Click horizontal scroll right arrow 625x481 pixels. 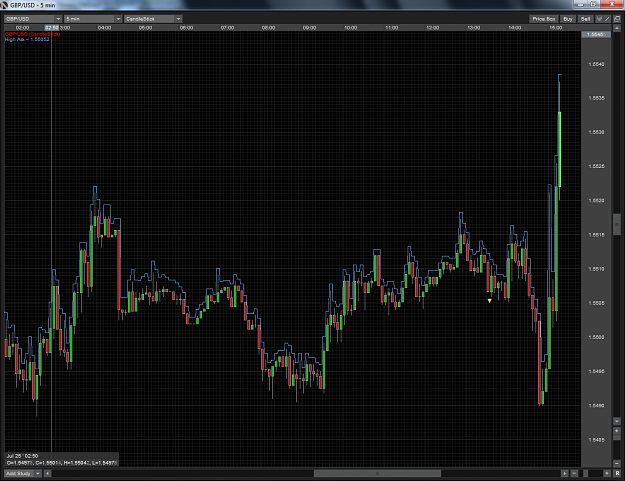tap(564, 473)
